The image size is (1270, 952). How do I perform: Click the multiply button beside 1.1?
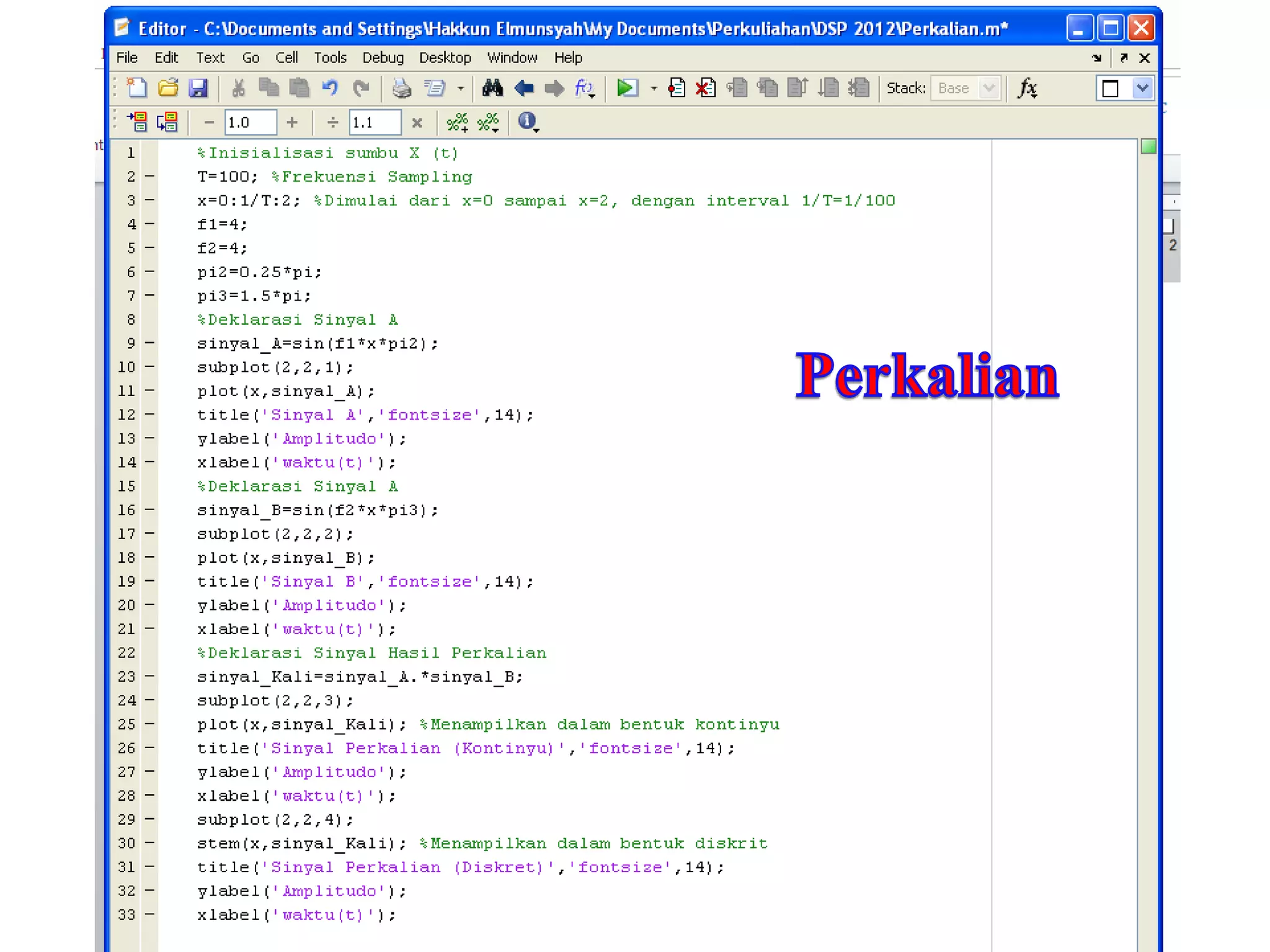pos(417,122)
